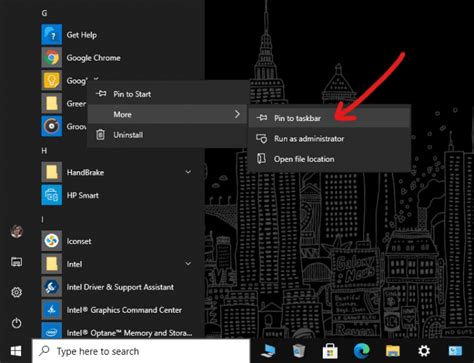Click the computer icon on taskbar

[x=268, y=351]
